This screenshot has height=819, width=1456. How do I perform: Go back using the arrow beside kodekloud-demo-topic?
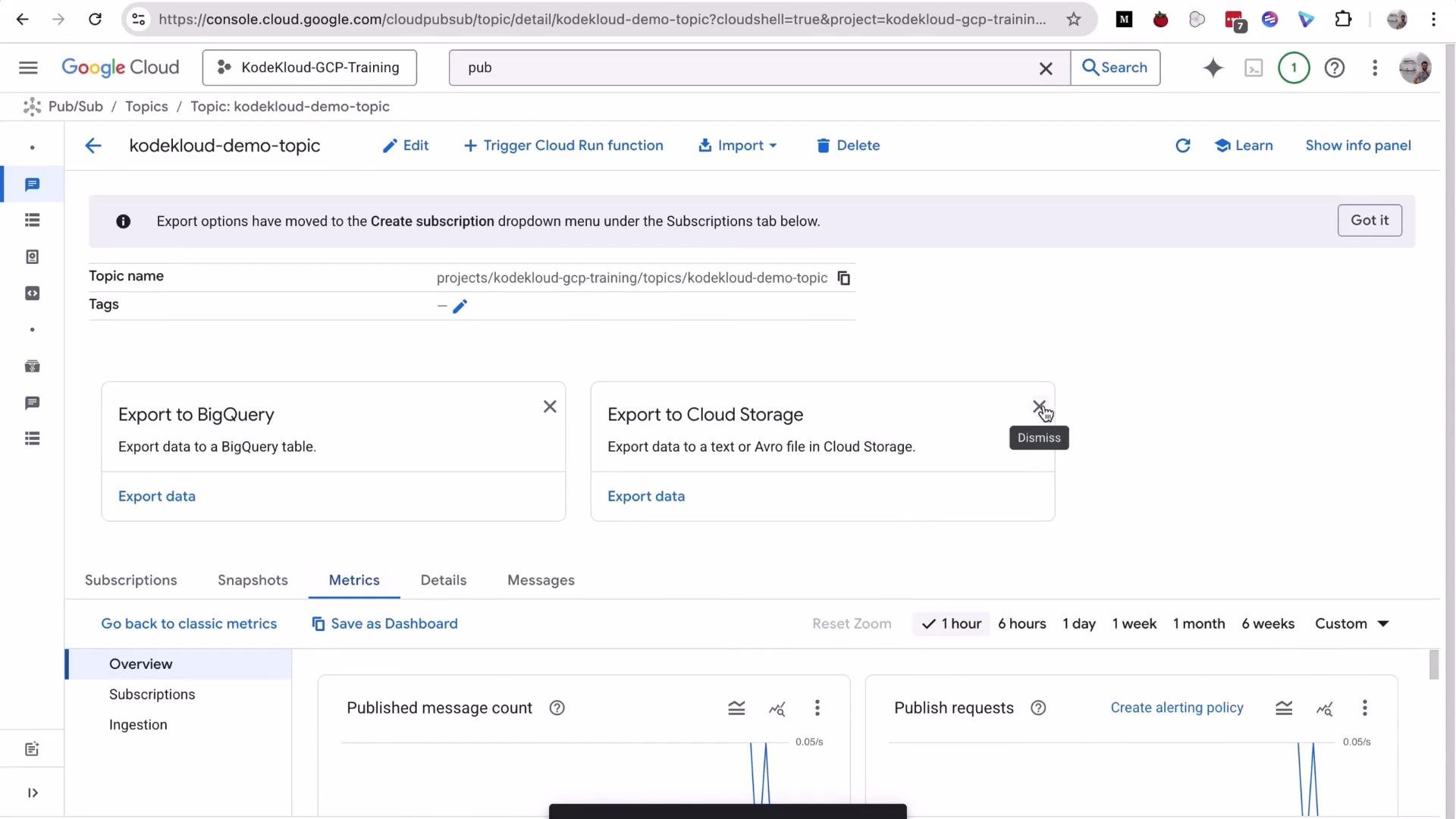[x=93, y=146]
